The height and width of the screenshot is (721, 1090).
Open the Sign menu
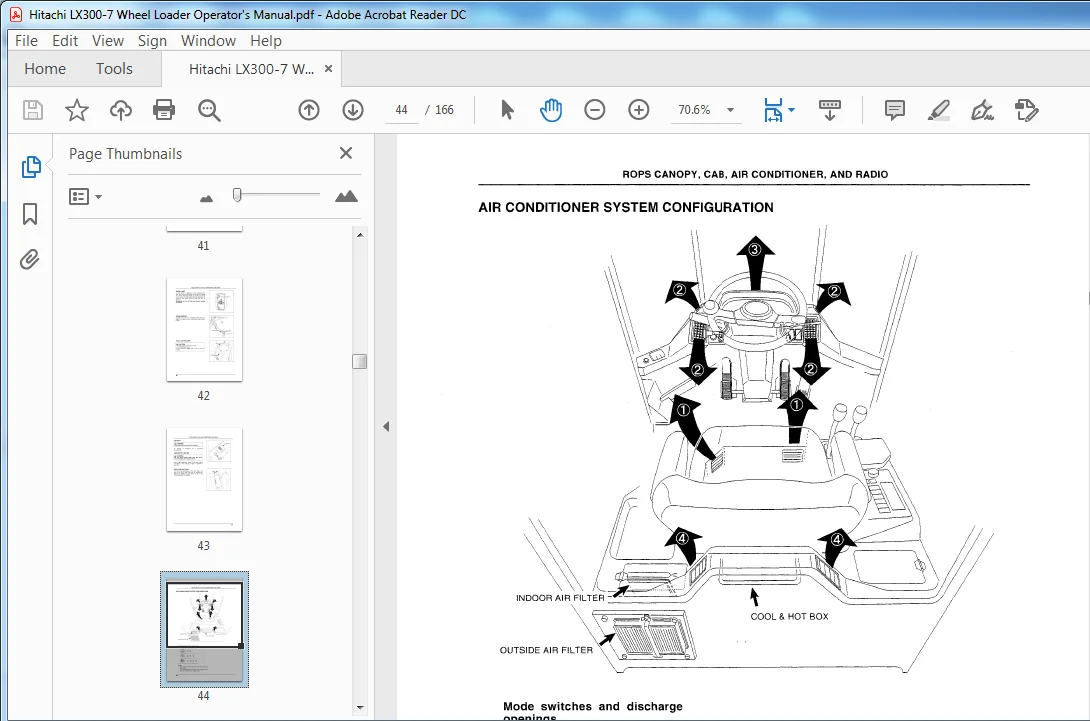[x=152, y=41]
